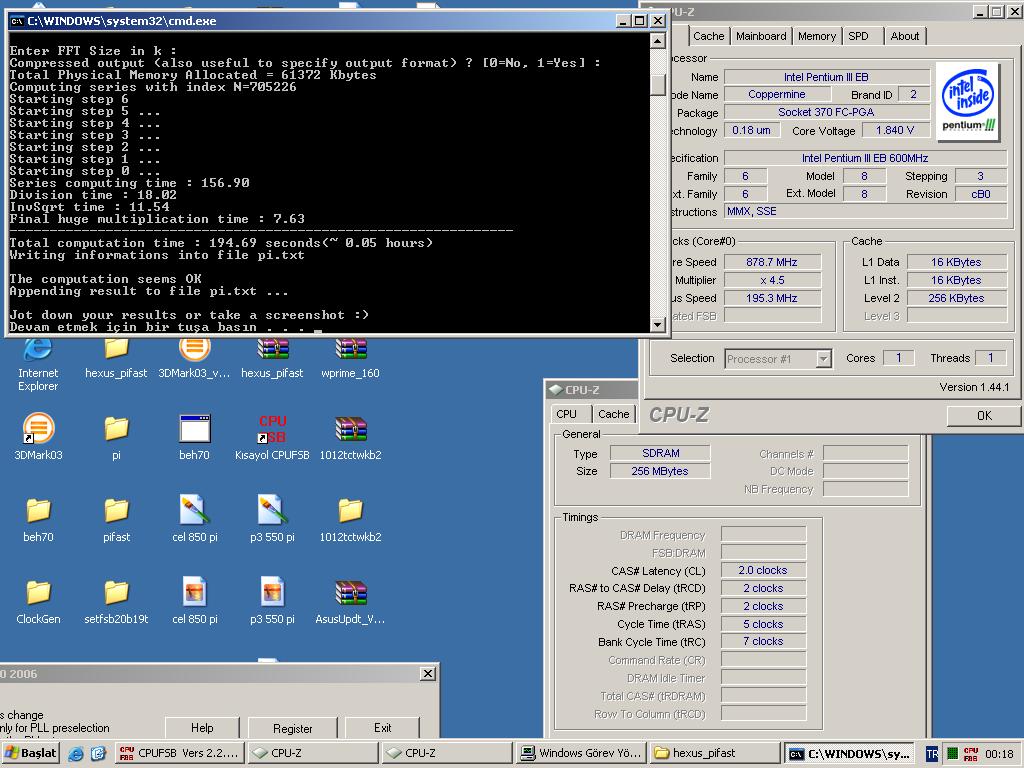This screenshot has width=1024, height=768.
Task: Switch to C:\WINDOWS\sy... taskbar button
Action: pos(850,753)
